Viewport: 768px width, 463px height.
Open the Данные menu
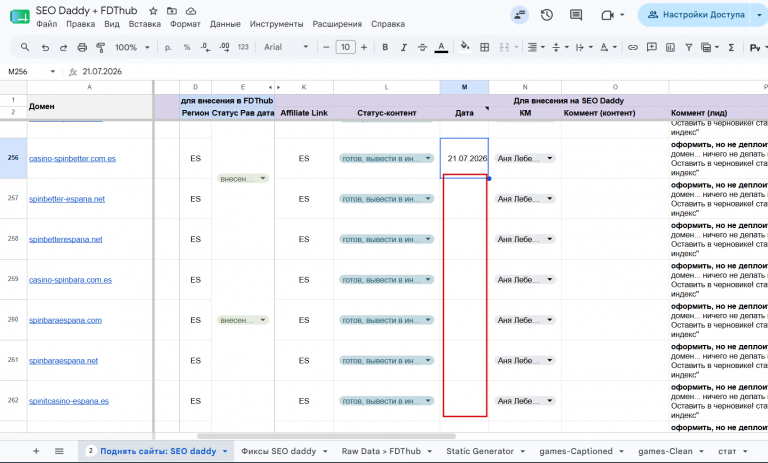225,24
